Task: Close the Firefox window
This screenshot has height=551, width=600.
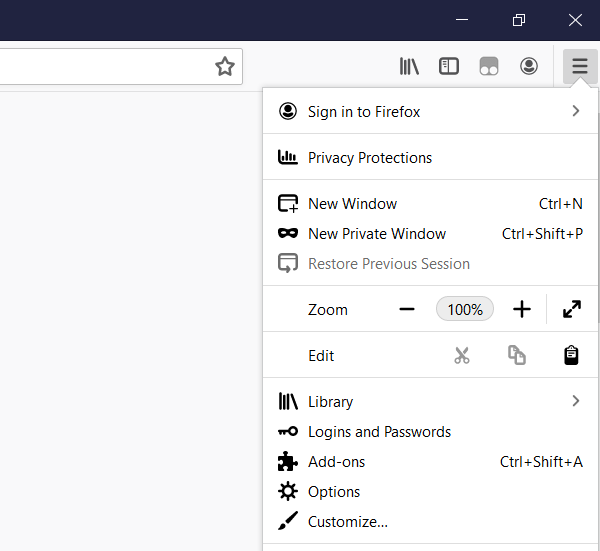Action: point(575,20)
